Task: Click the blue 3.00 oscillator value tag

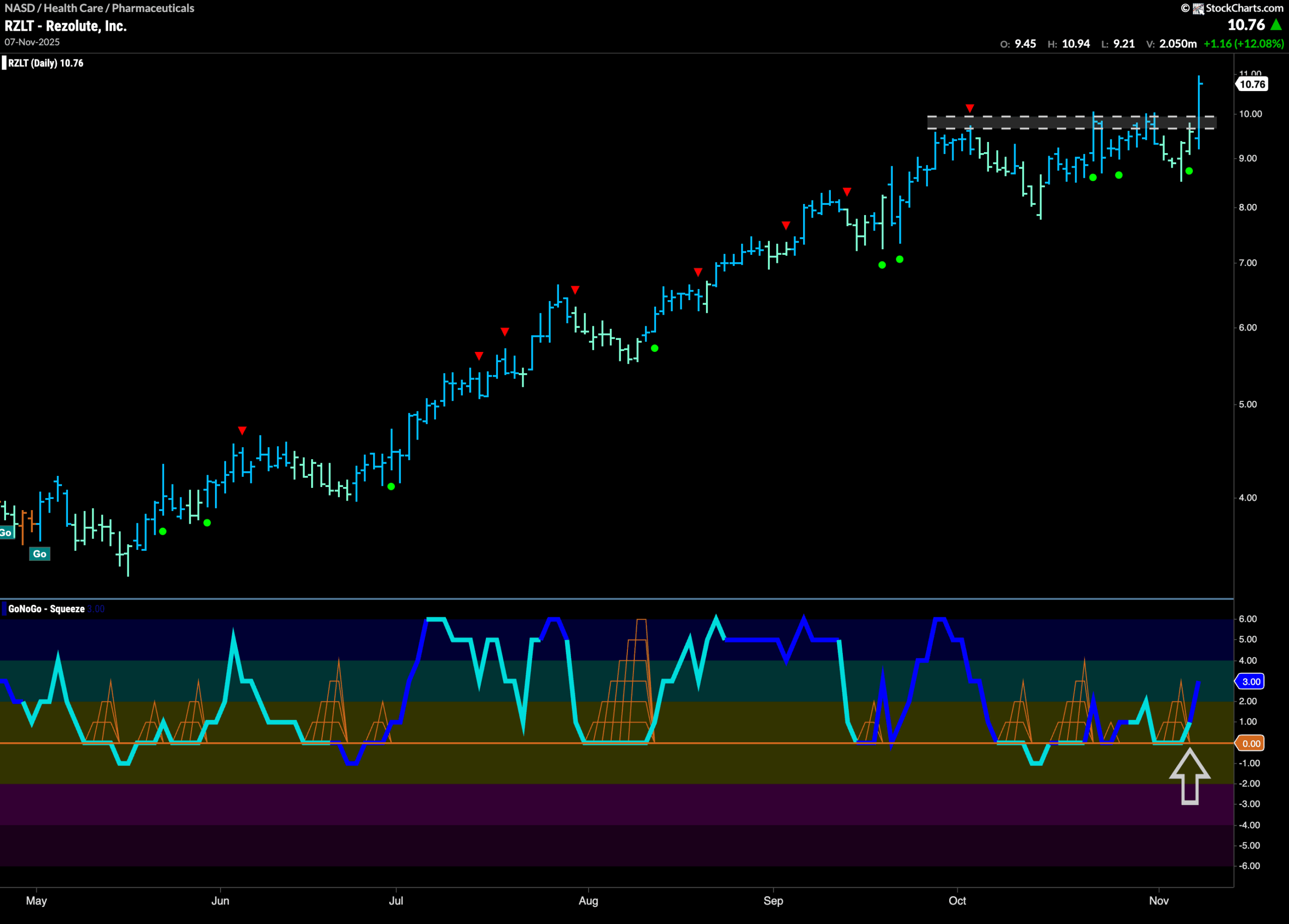Action: (x=1250, y=681)
